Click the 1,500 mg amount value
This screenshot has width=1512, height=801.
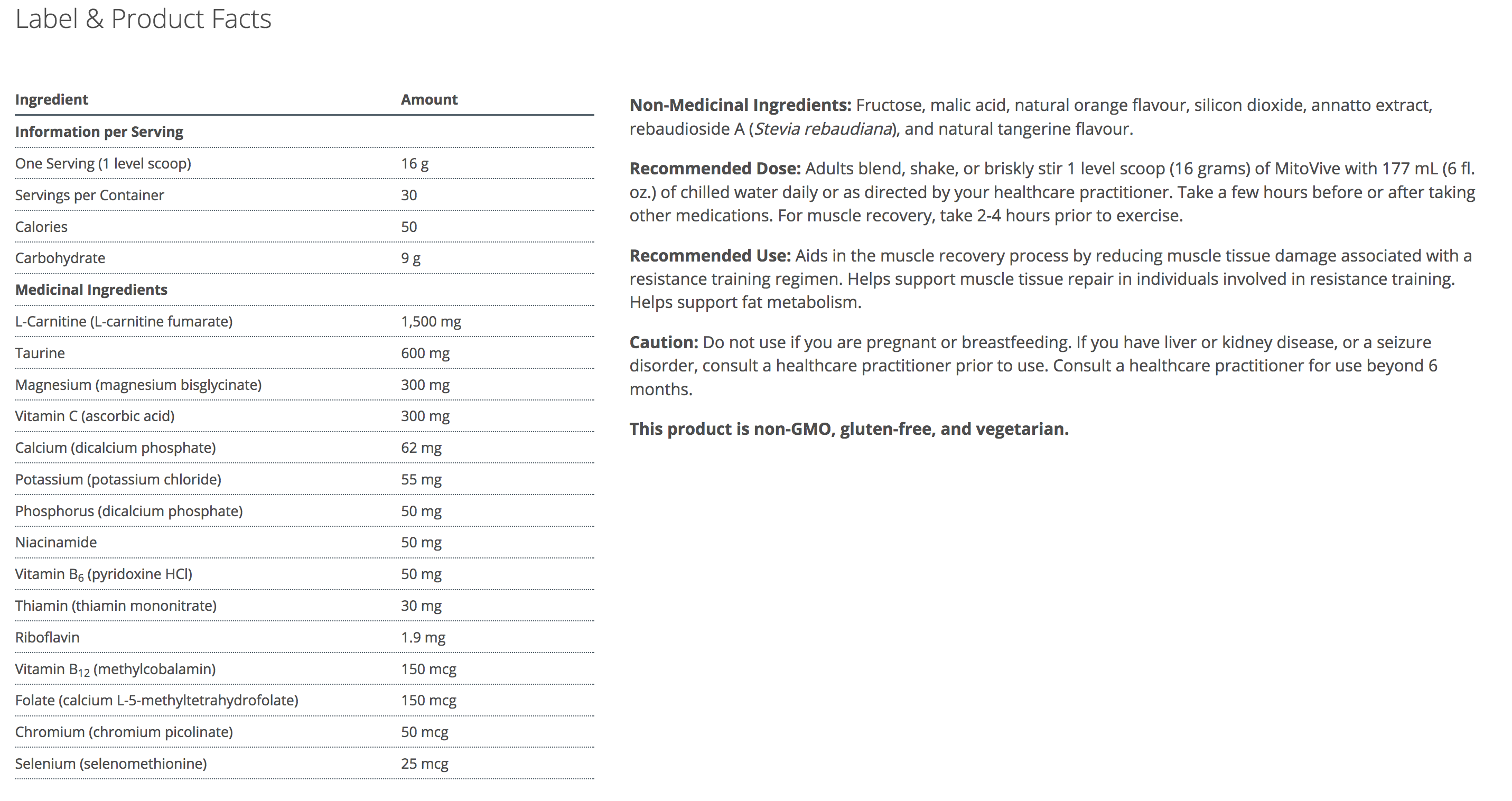click(x=431, y=322)
